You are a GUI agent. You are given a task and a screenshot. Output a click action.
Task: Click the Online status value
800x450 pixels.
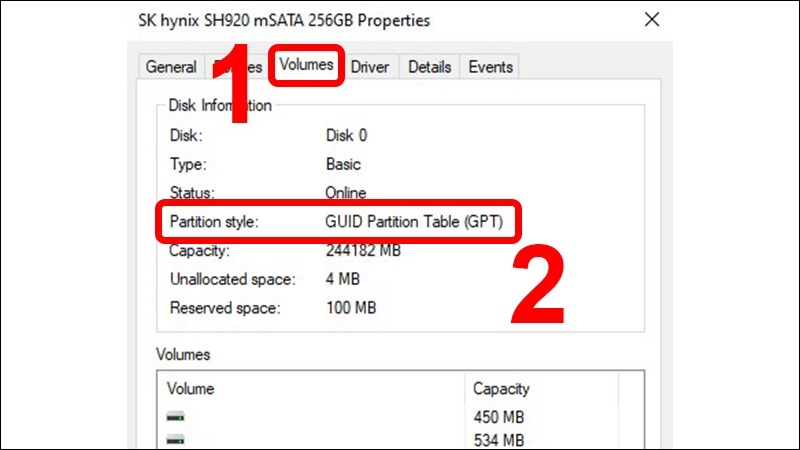pyautogui.click(x=346, y=192)
